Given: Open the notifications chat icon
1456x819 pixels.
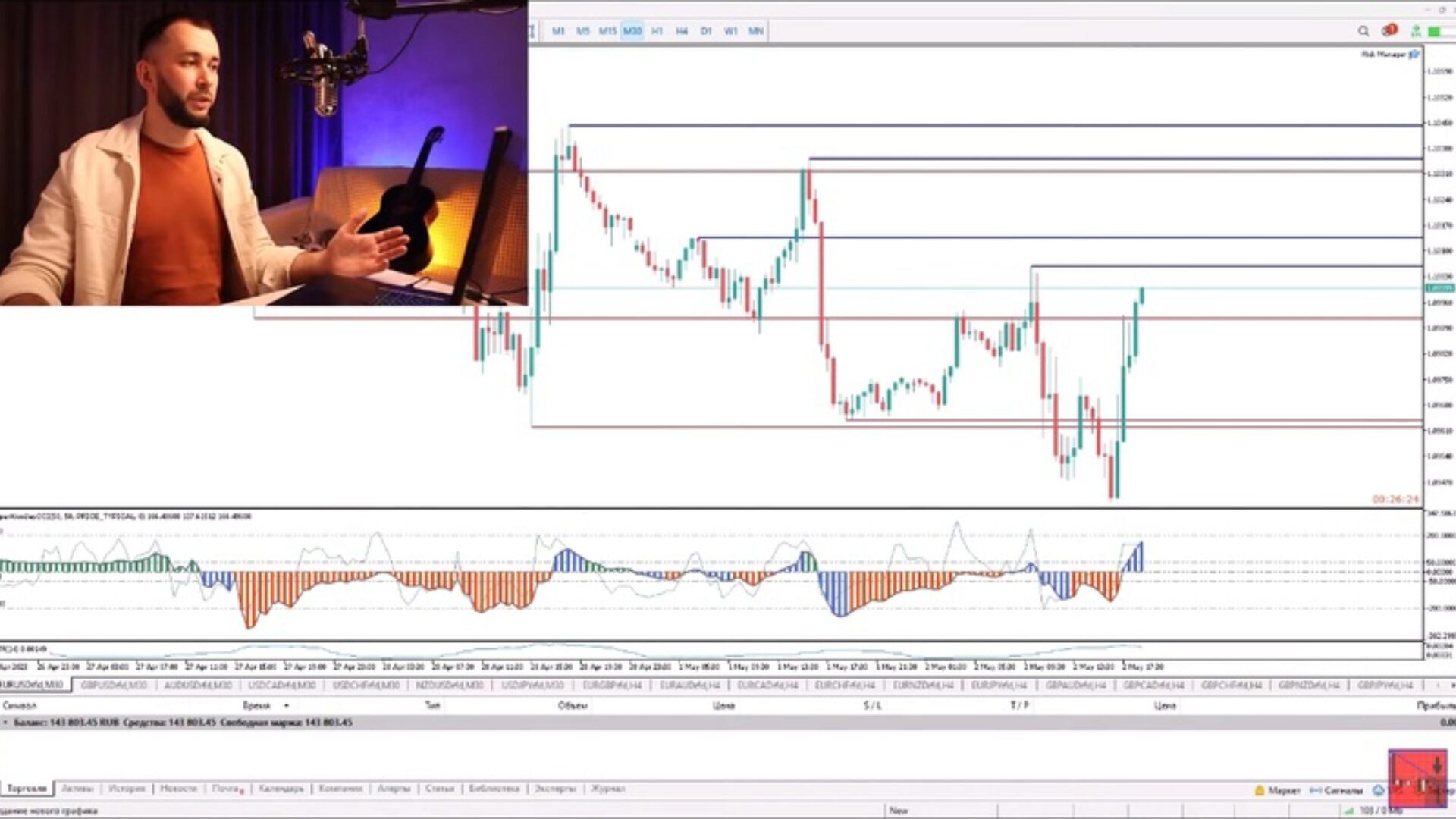Looking at the screenshot, I should tap(1389, 31).
